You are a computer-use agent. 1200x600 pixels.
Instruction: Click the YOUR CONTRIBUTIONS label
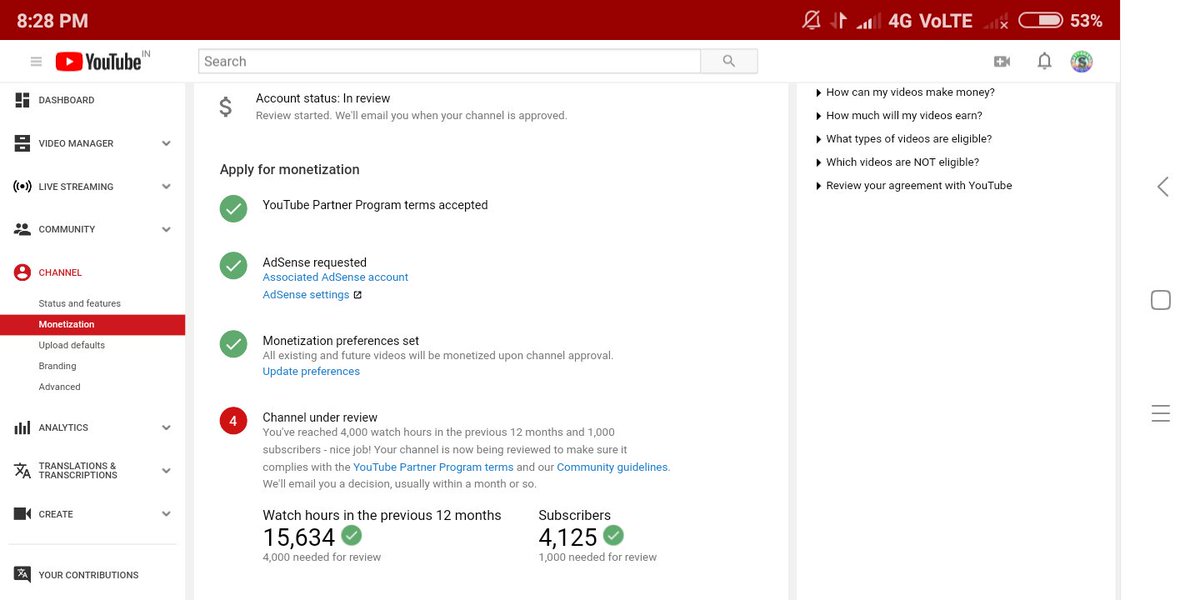click(88, 575)
